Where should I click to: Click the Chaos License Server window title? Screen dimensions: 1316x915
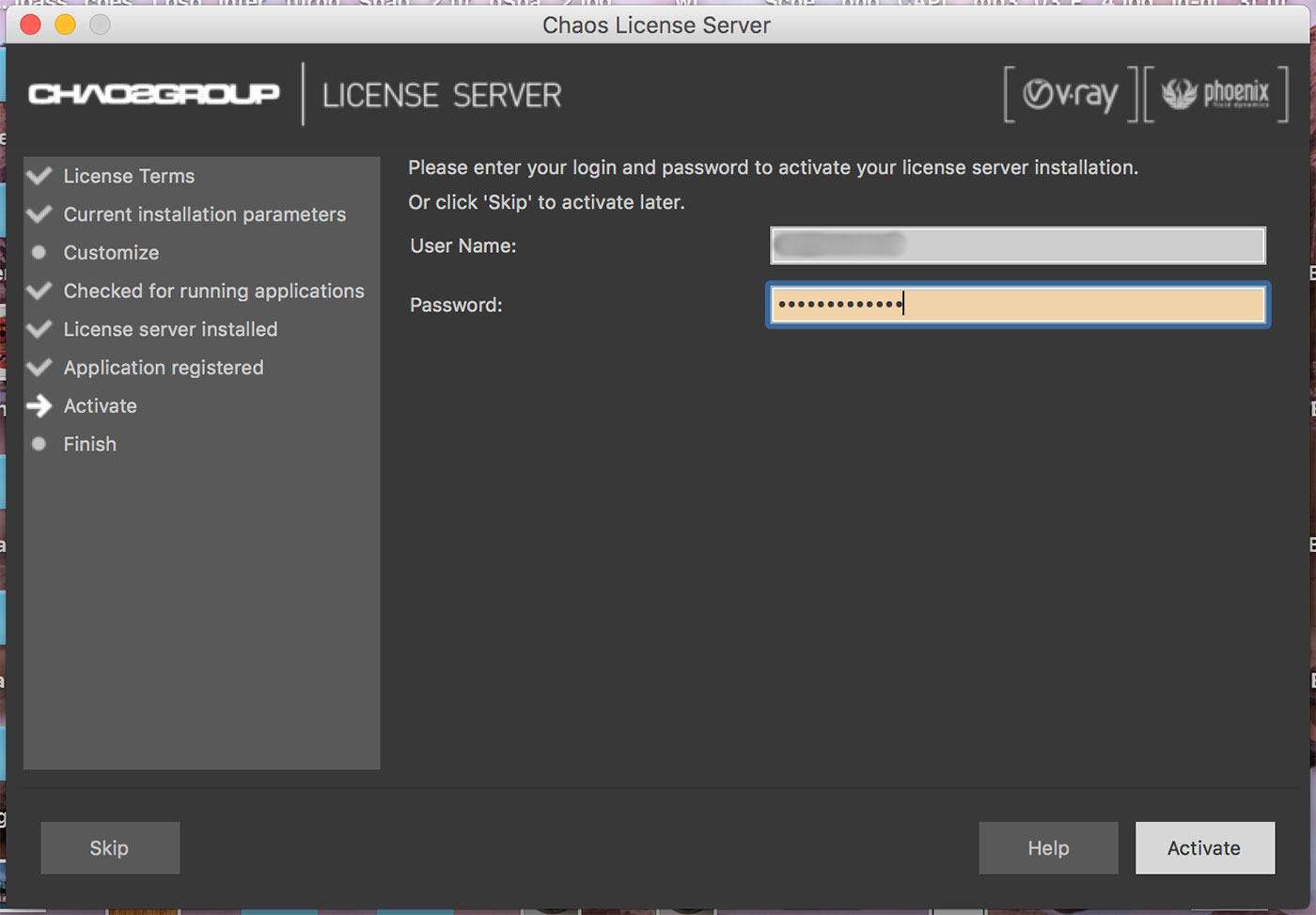click(x=656, y=25)
